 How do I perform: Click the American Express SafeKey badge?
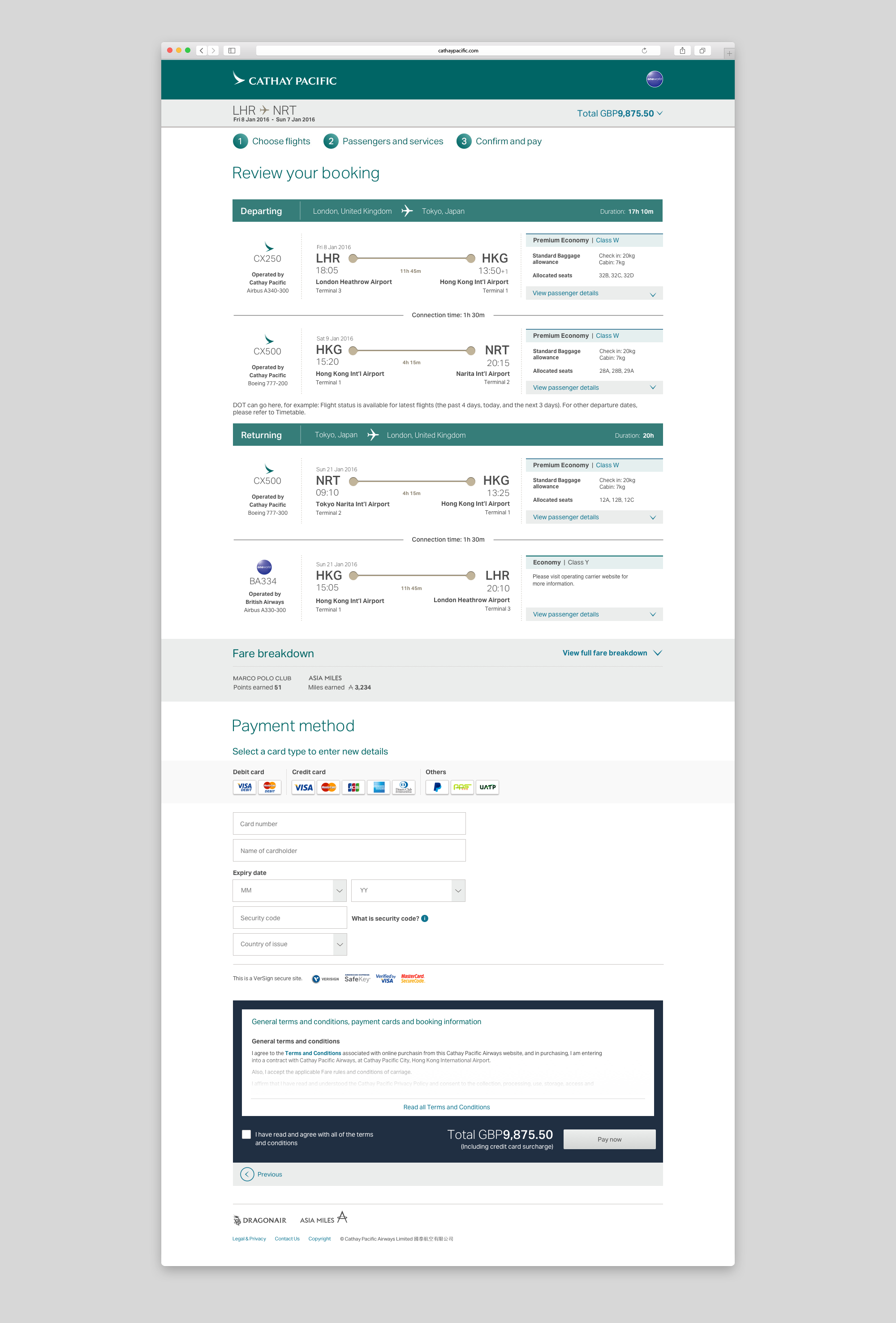358,978
